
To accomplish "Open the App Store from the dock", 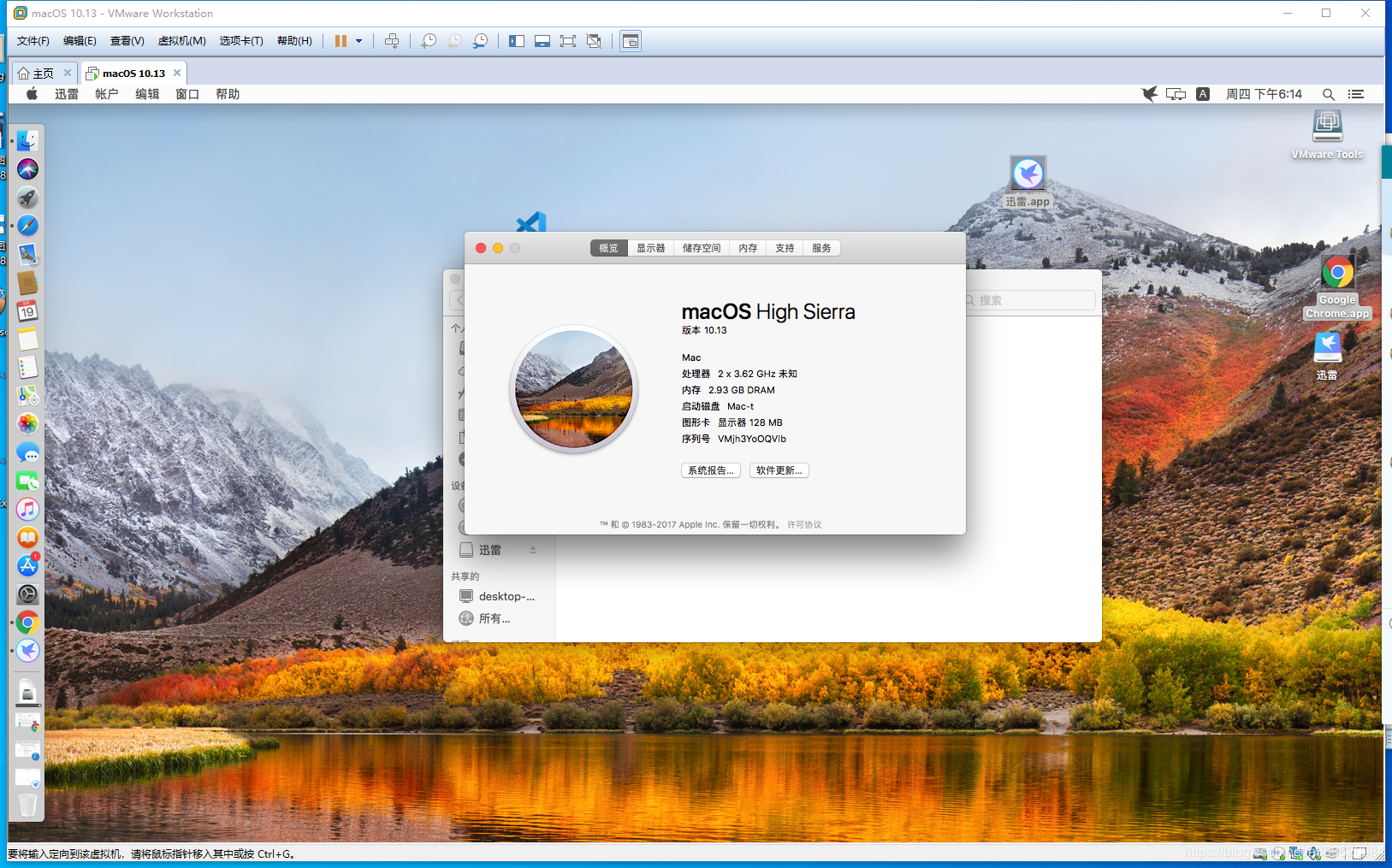I will click(x=27, y=565).
